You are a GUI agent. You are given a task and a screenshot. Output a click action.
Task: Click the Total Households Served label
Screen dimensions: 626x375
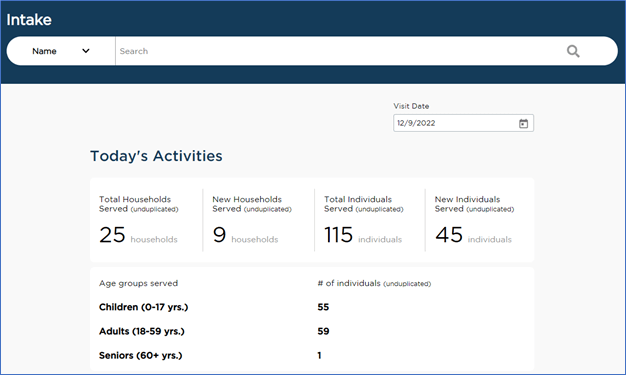(139, 204)
